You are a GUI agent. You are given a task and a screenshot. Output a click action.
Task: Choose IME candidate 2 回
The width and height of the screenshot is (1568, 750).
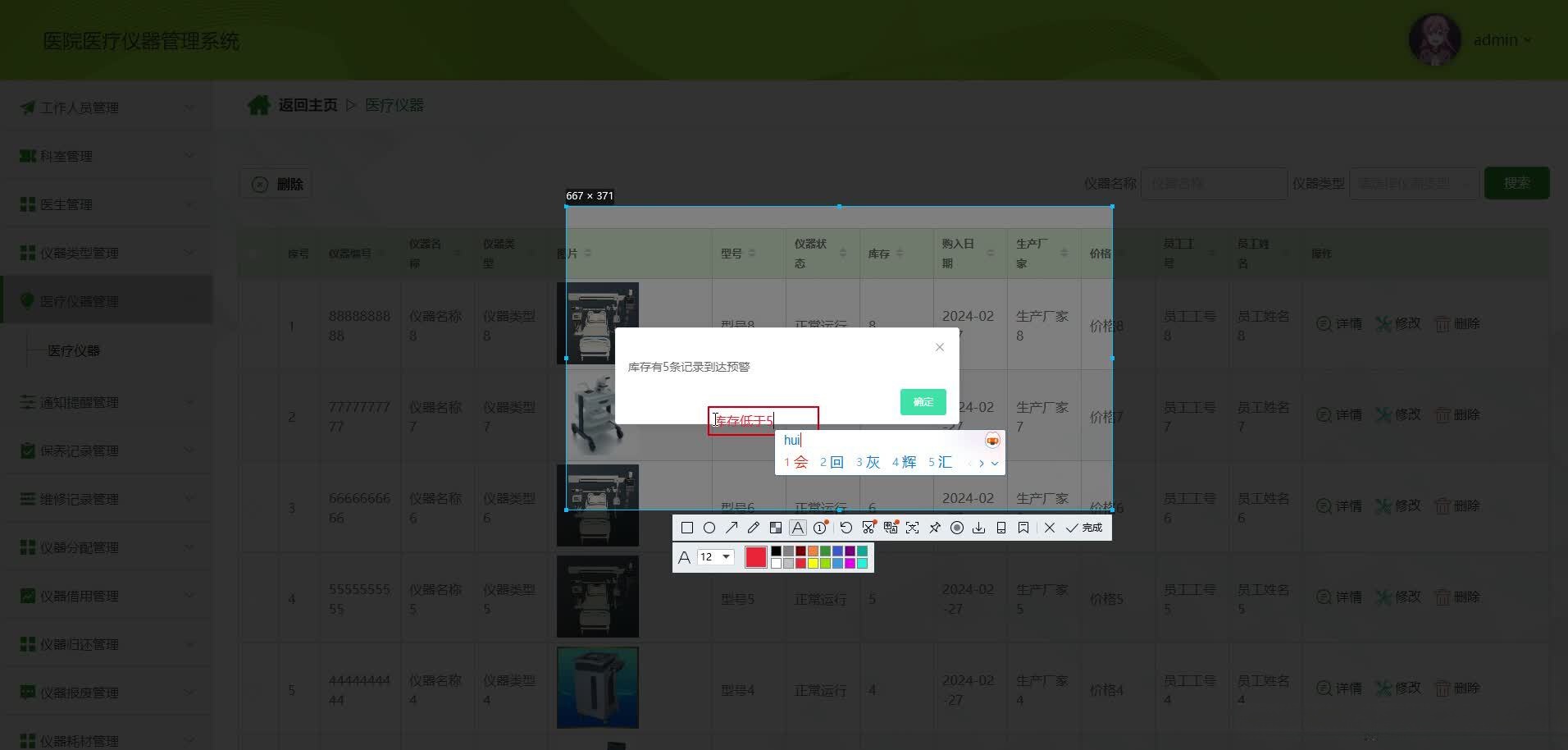tap(832, 462)
